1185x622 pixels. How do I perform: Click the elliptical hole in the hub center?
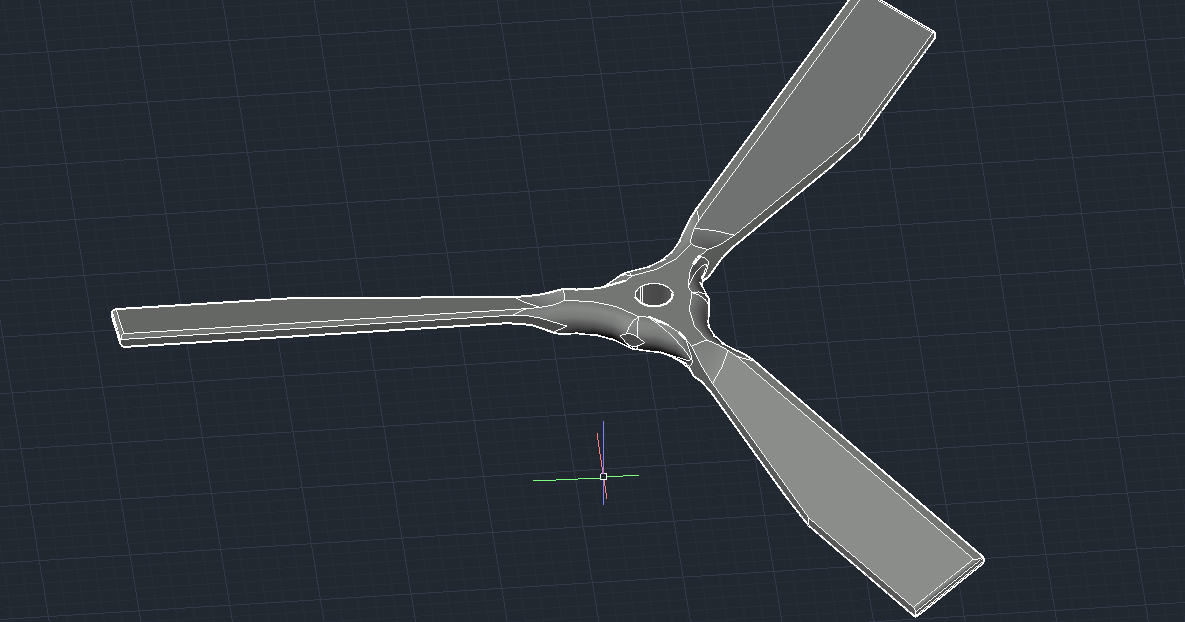point(652,294)
